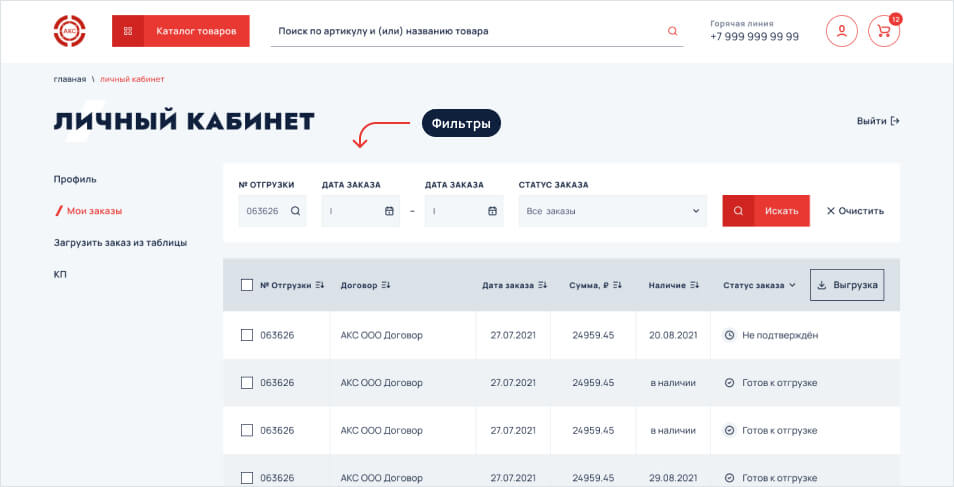Open the user account icon

(841, 31)
